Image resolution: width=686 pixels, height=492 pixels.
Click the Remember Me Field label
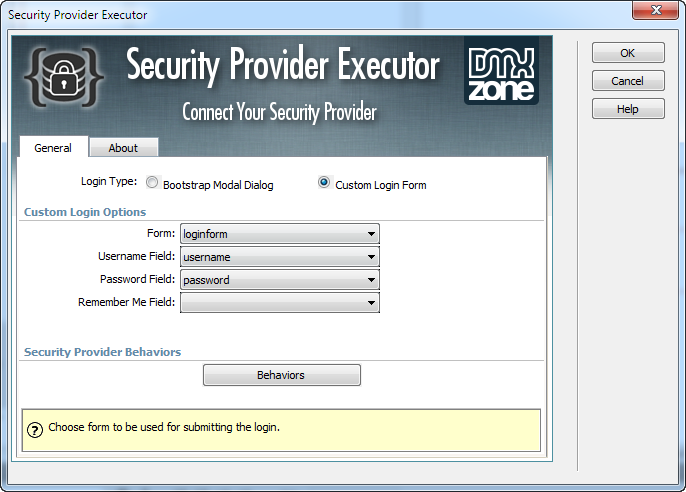pos(126,302)
